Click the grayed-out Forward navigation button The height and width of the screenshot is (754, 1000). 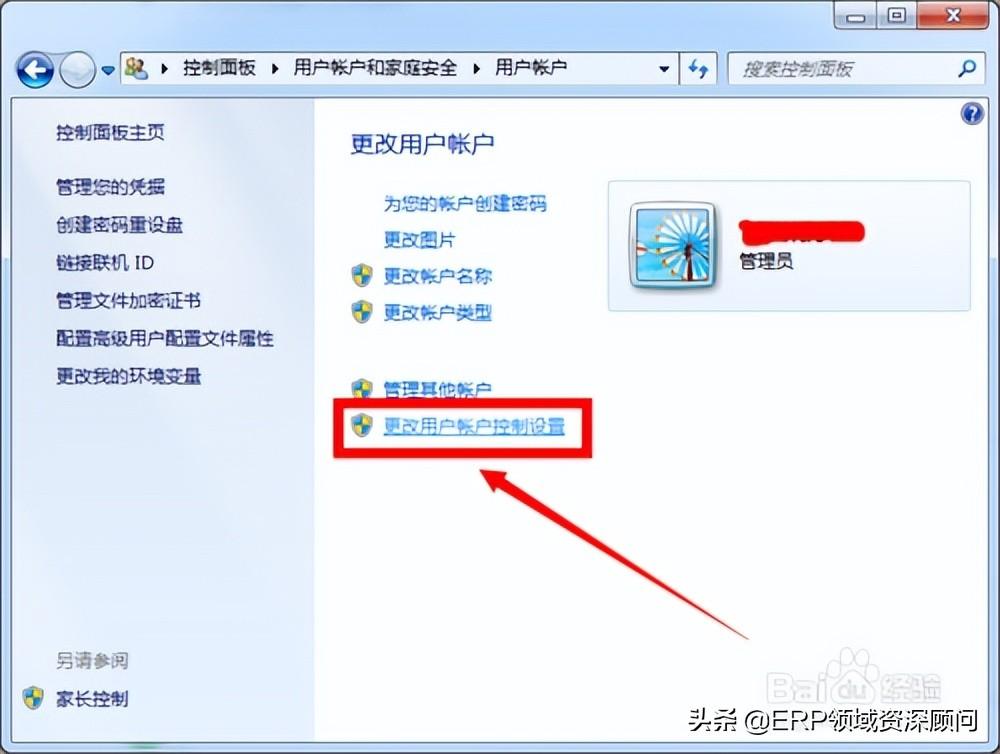77,69
